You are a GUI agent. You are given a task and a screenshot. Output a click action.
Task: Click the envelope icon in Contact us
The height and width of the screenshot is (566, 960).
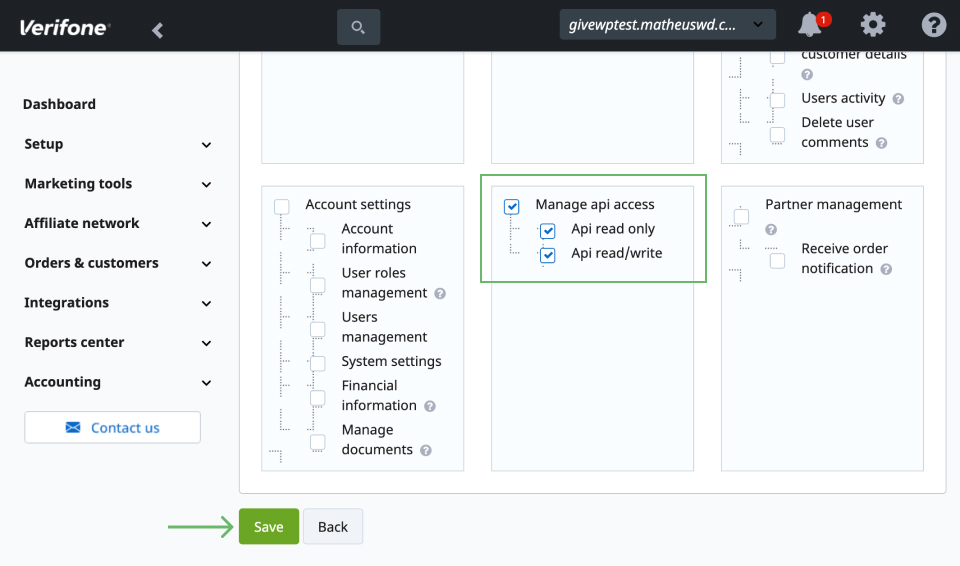click(x=73, y=427)
